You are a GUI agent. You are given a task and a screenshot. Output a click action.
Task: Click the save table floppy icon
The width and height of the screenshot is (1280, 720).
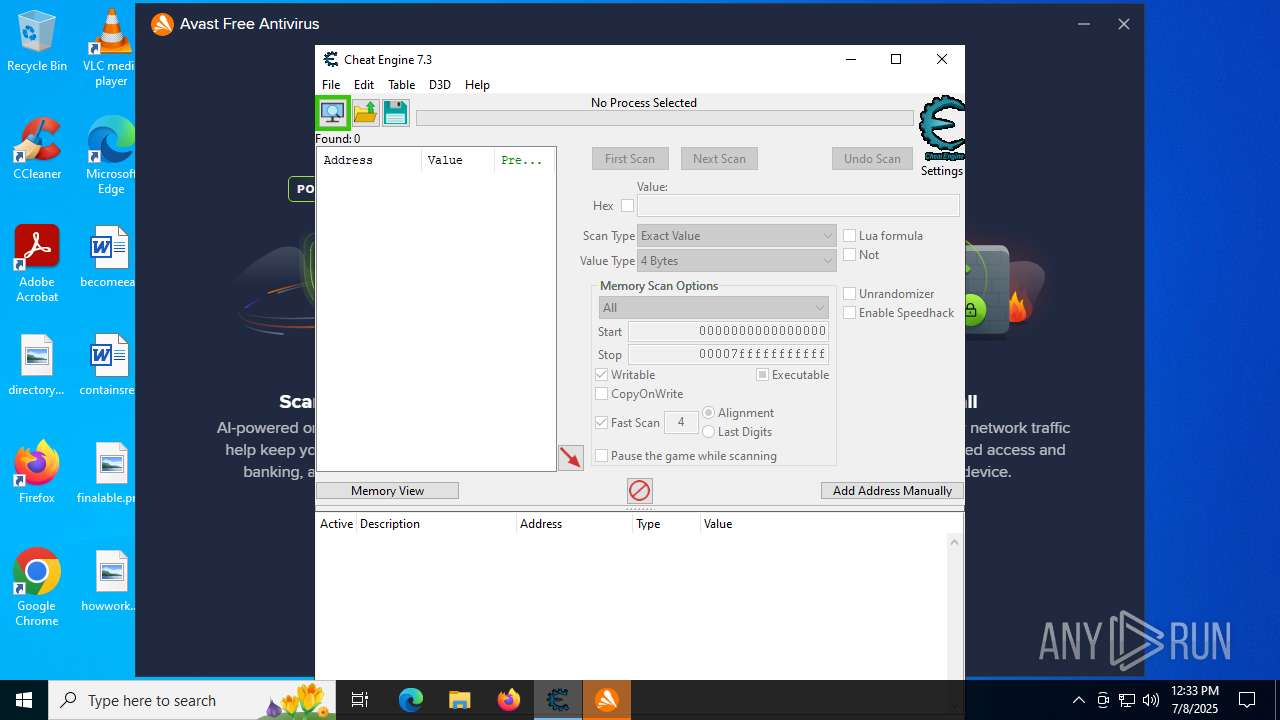(x=396, y=112)
